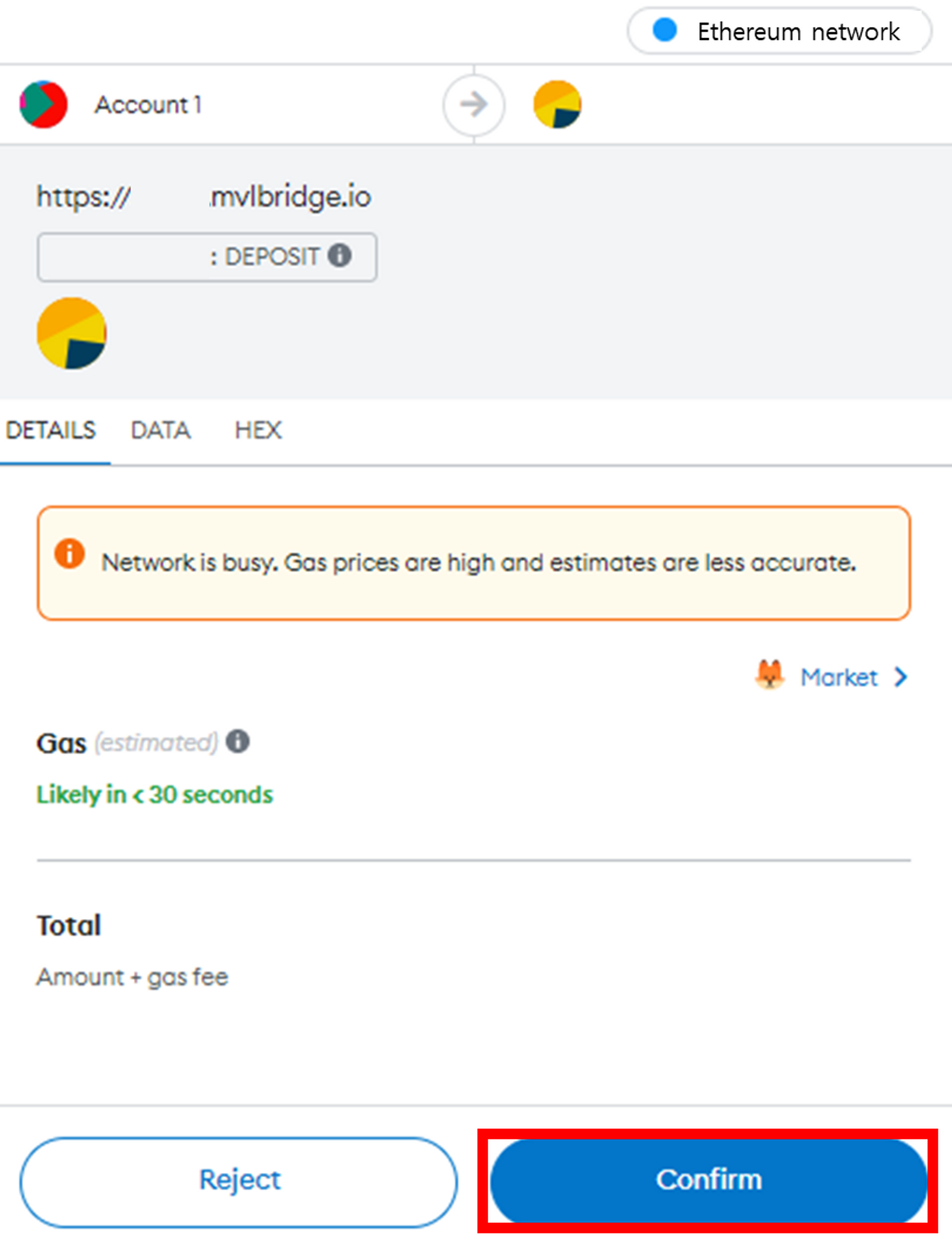952x1252 pixels.
Task: Click the info icon beside DEPOSIT
Action: (339, 255)
